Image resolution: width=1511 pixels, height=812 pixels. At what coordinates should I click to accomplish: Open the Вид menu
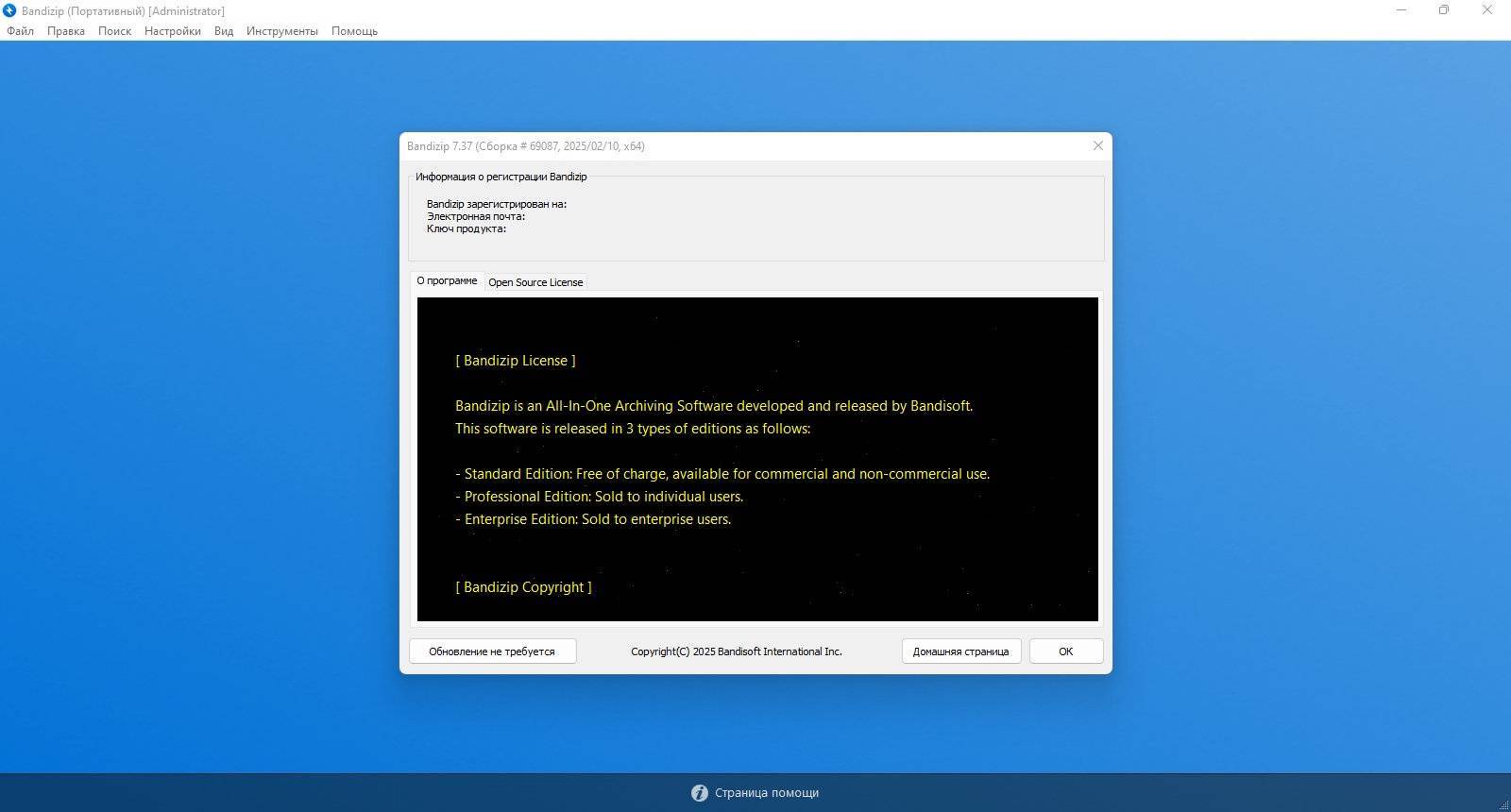click(x=223, y=31)
